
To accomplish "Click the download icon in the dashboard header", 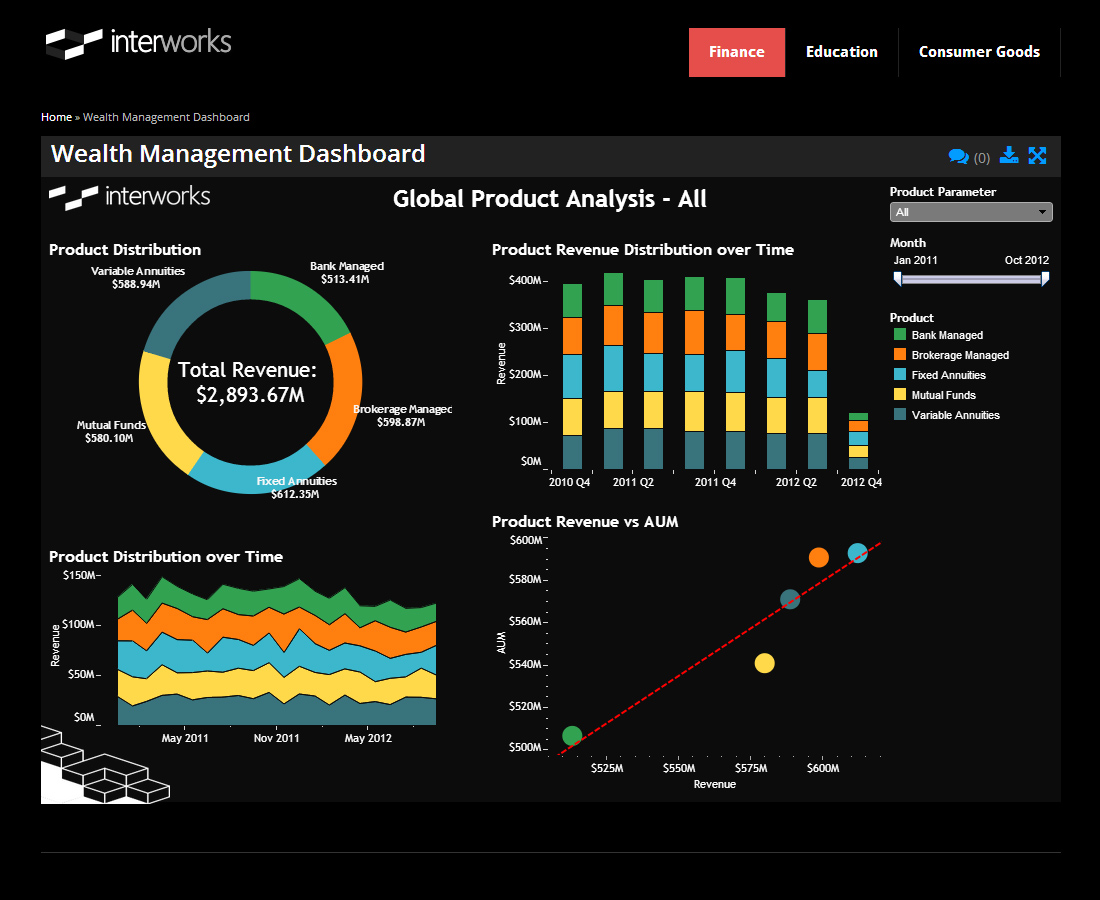I will point(1009,156).
